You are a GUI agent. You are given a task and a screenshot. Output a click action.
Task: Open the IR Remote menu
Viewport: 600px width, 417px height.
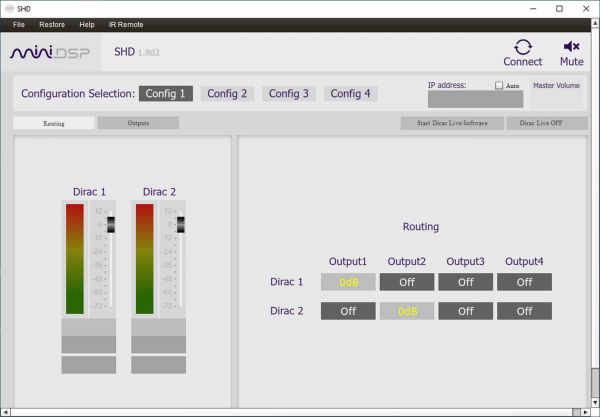click(126, 24)
